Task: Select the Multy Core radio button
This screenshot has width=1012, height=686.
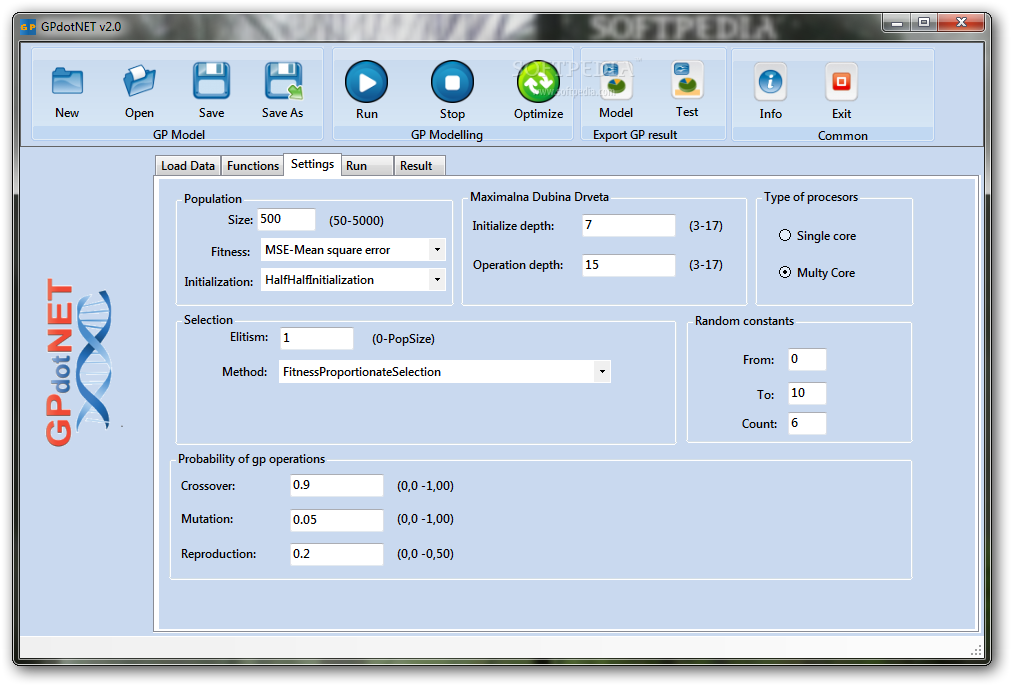Action: (x=785, y=272)
